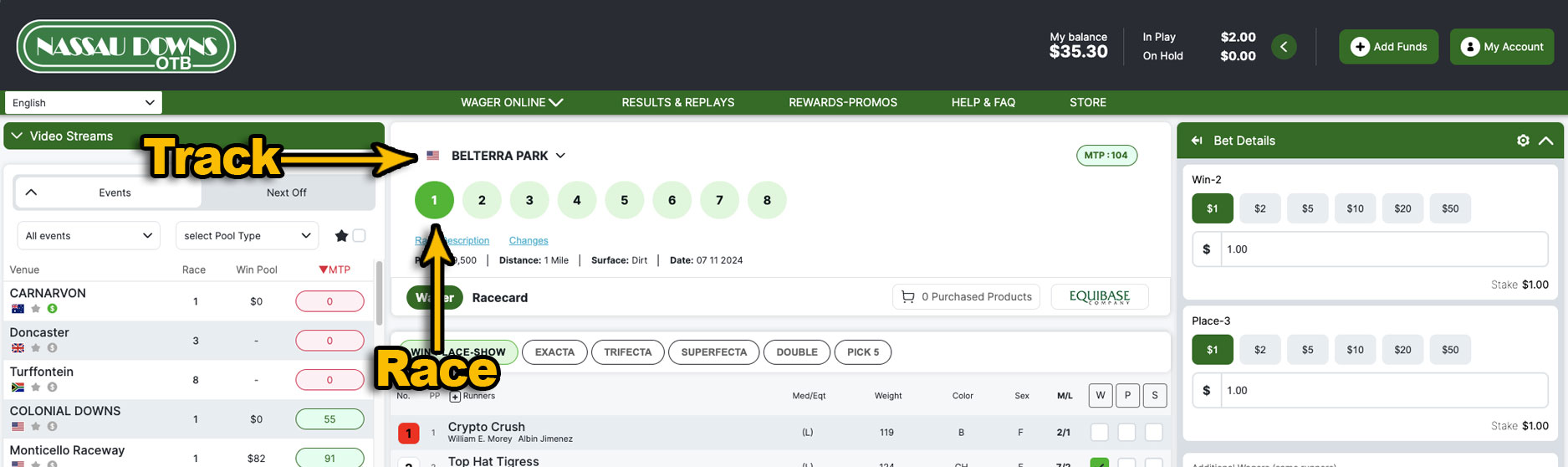
Task: Click S column select-all box
Action: 1155,396
